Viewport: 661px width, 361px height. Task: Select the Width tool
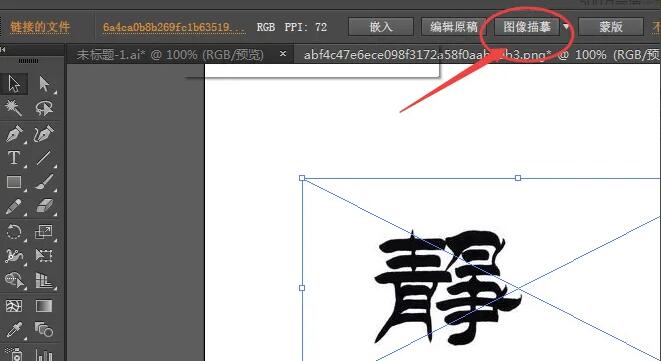pyautogui.click(x=14, y=256)
